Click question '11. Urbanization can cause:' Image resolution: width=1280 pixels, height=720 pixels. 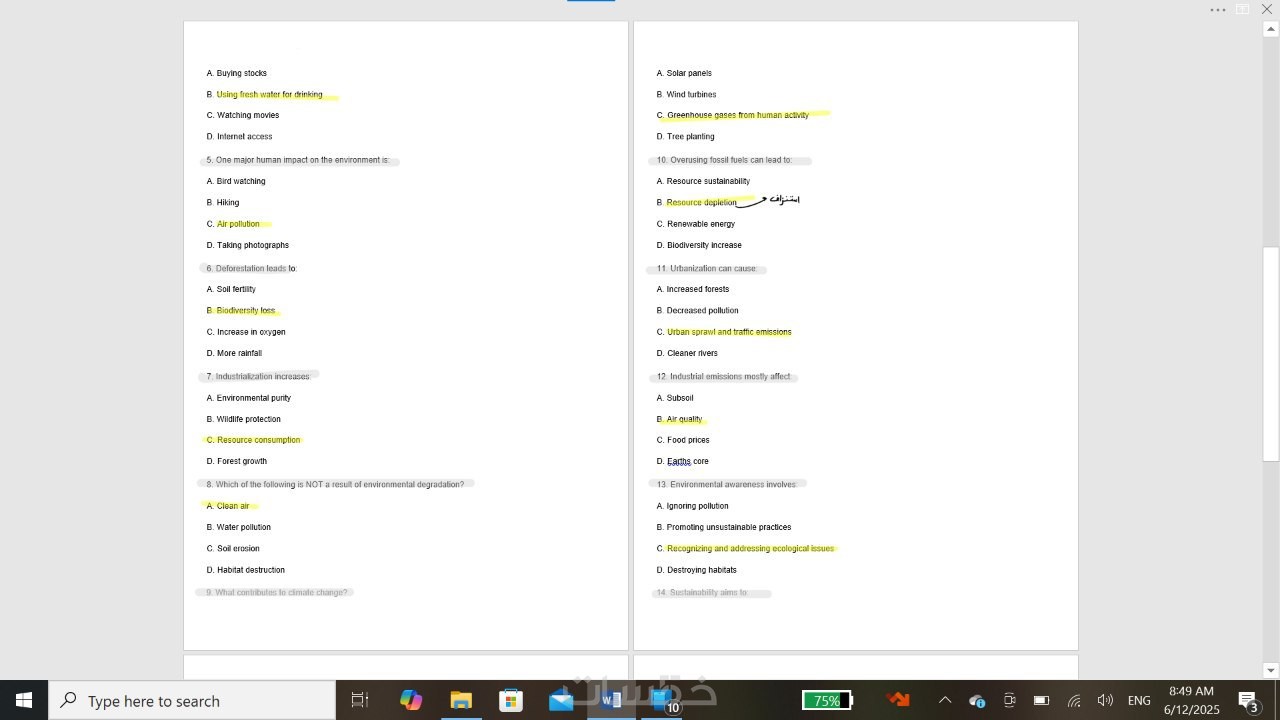point(707,268)
